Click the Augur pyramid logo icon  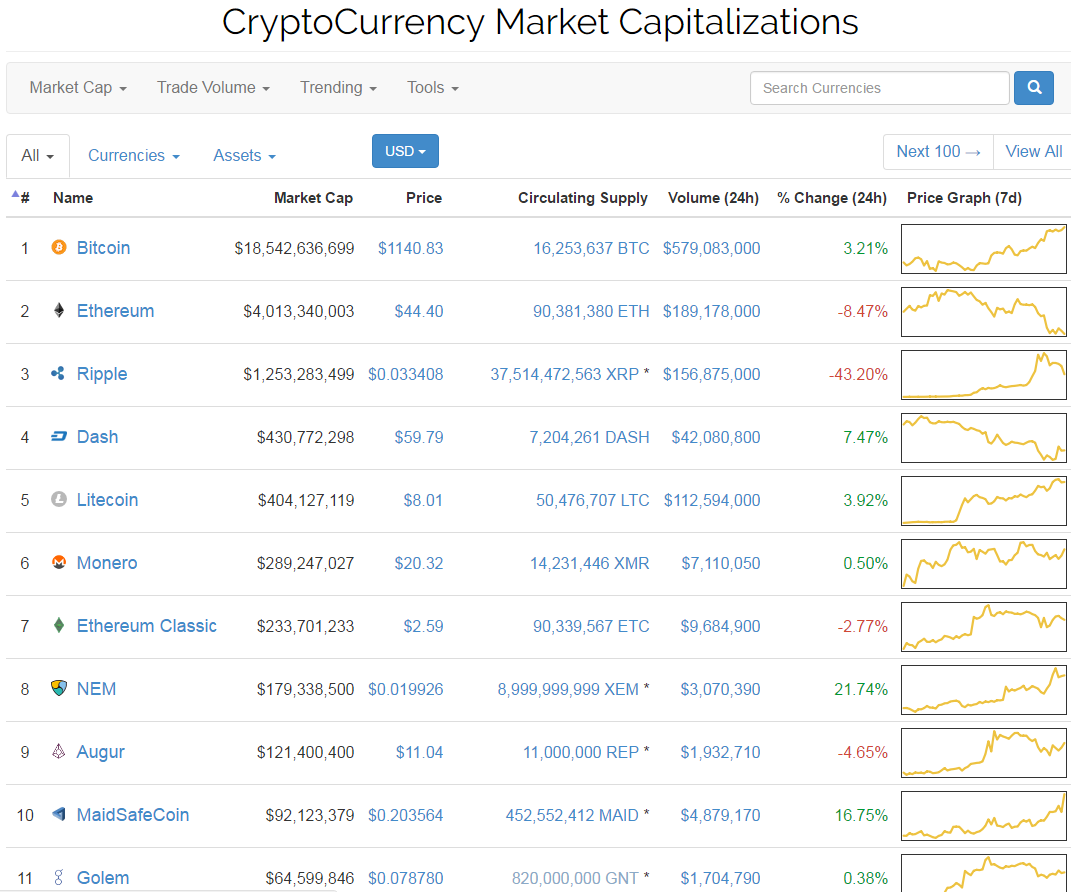[x=59, y=751]
